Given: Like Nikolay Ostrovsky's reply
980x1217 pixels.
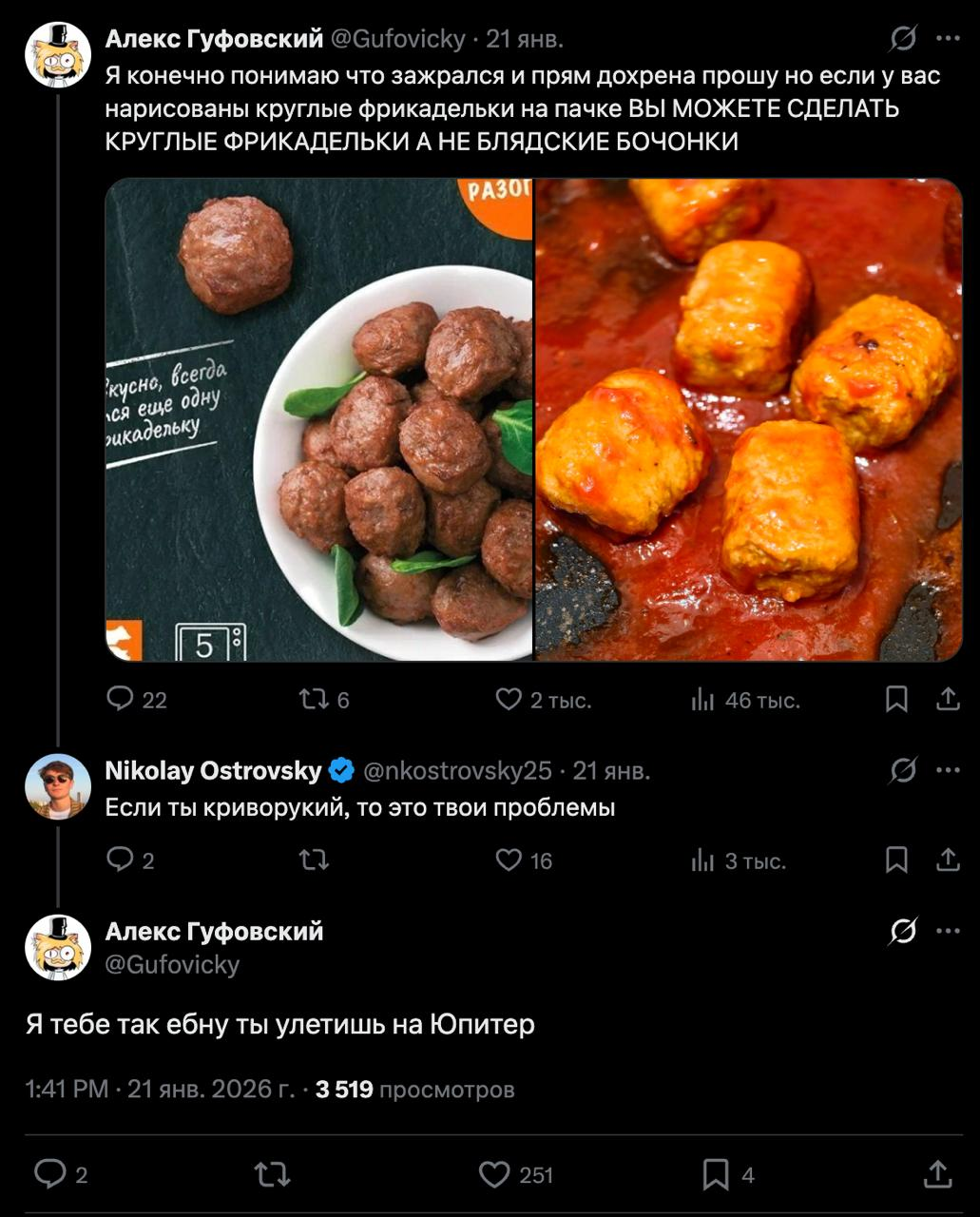Looking at the screenshot, I should [509, 860].
